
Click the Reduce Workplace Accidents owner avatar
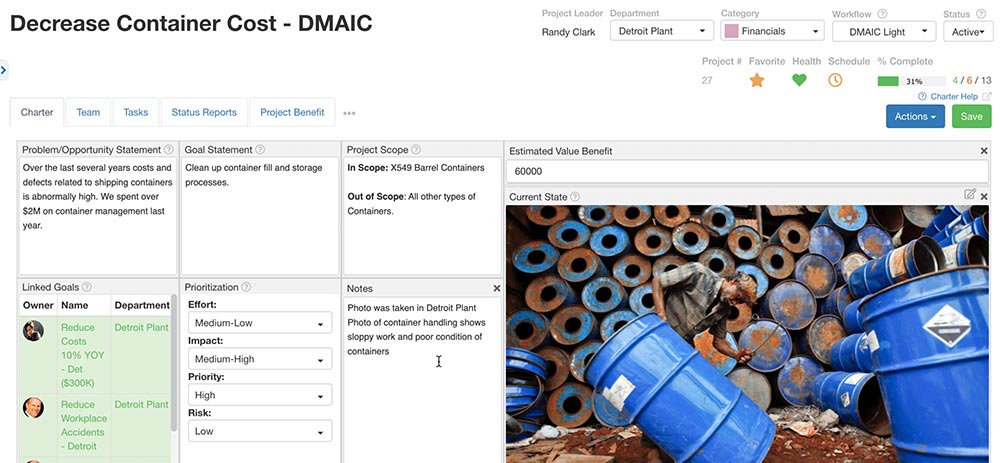point(33,408)
